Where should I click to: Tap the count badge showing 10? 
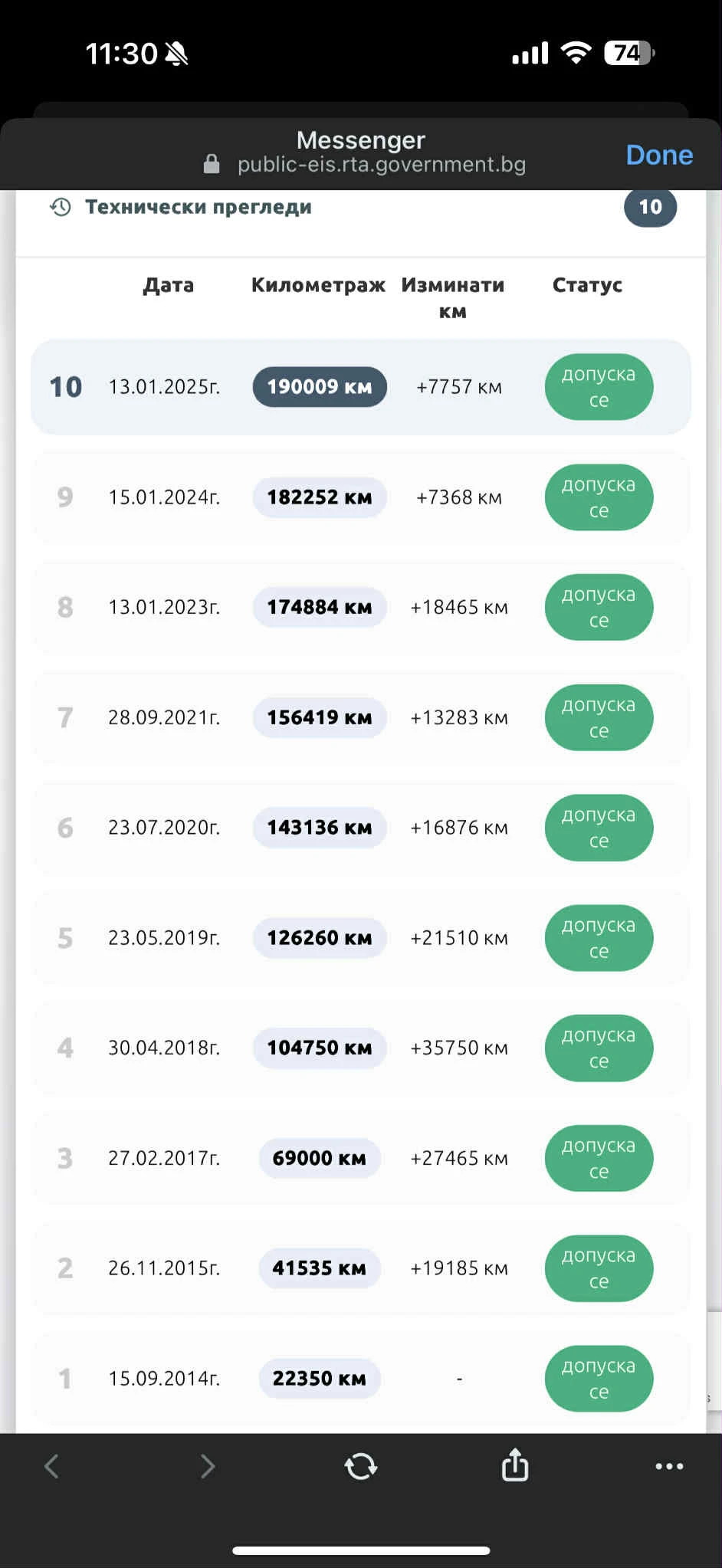tap(650, 207)
